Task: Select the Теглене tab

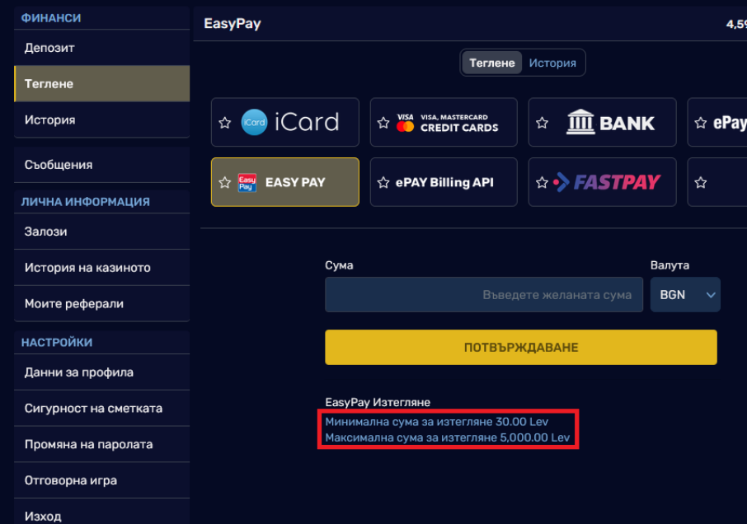Action: pos(492,63)
